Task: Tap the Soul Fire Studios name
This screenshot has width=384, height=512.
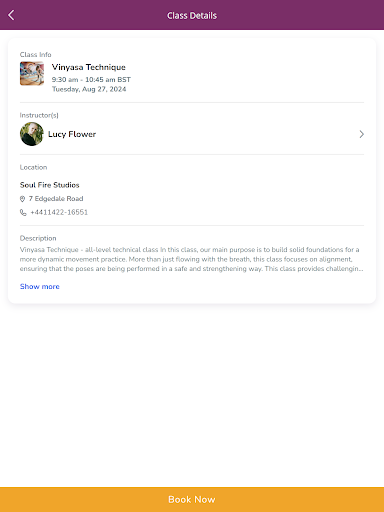Action: tap(50, 185)
